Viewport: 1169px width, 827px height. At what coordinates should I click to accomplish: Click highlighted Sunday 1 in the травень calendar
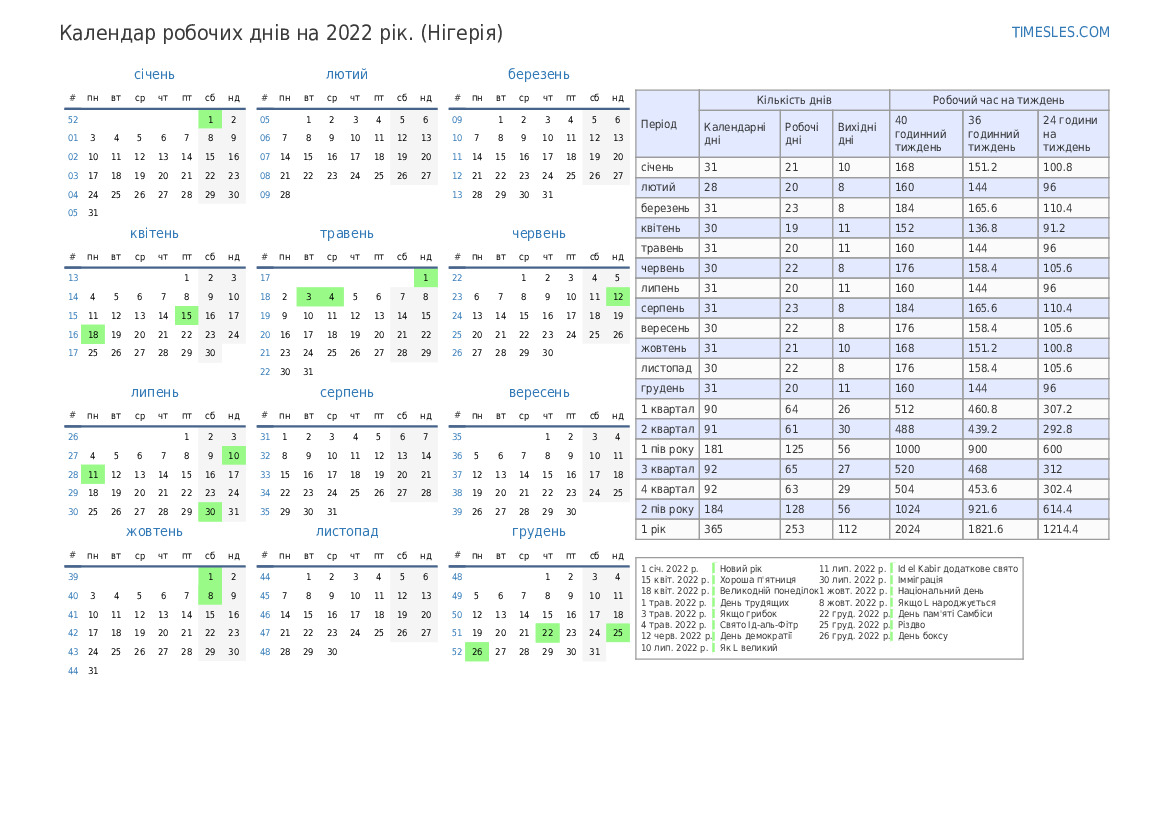click(x=426, y=277)
